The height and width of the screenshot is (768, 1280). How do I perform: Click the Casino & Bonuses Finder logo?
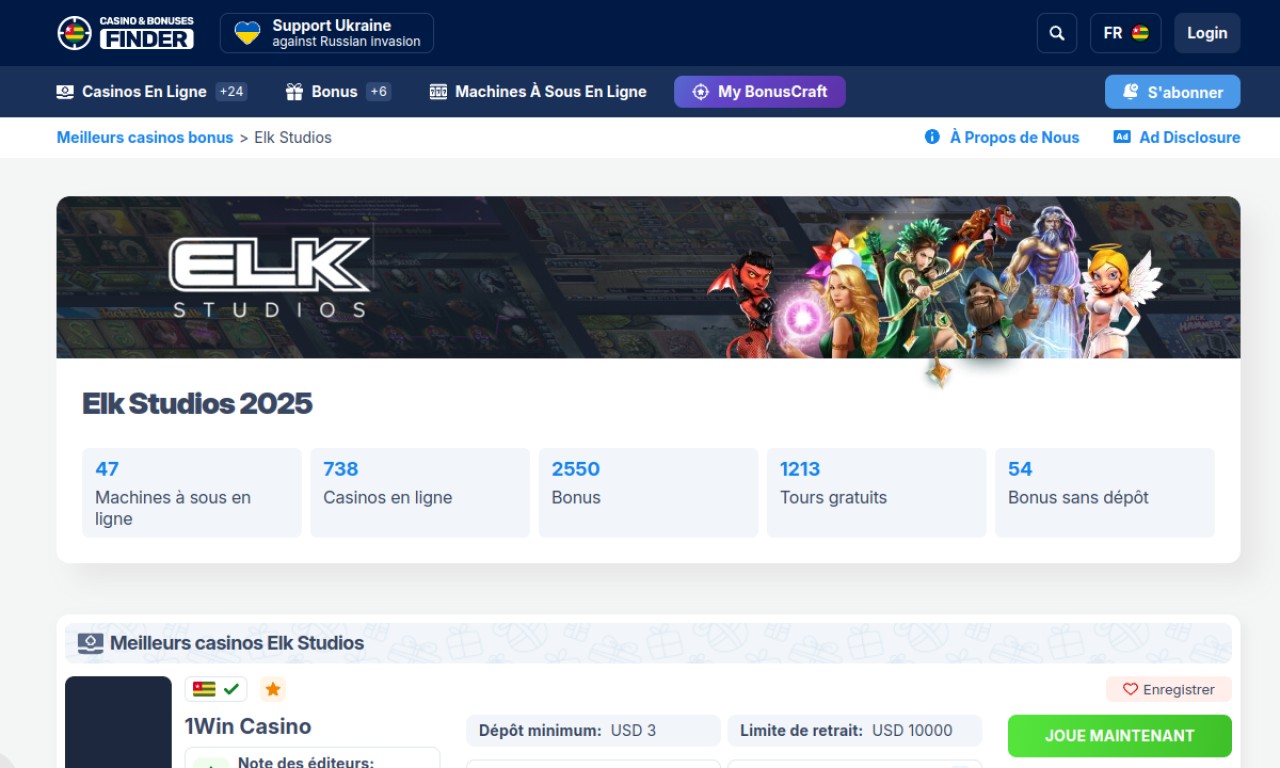(126, 33)
